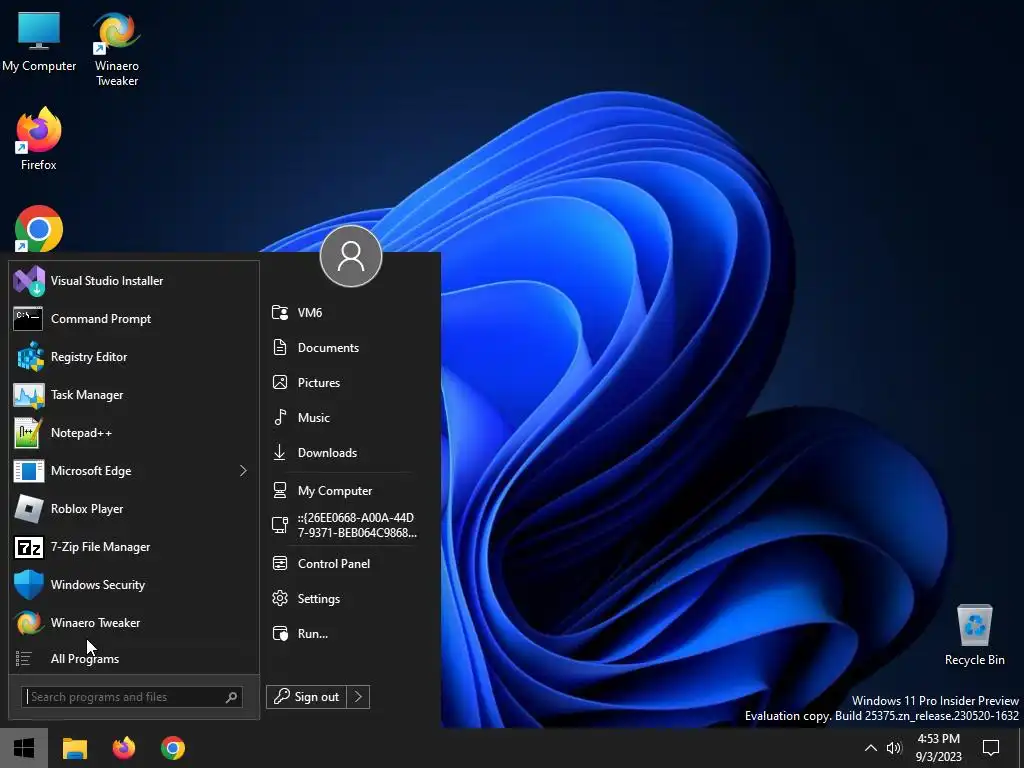Show All Programs list
This screenshot has height=768, width=1024.
134,658
